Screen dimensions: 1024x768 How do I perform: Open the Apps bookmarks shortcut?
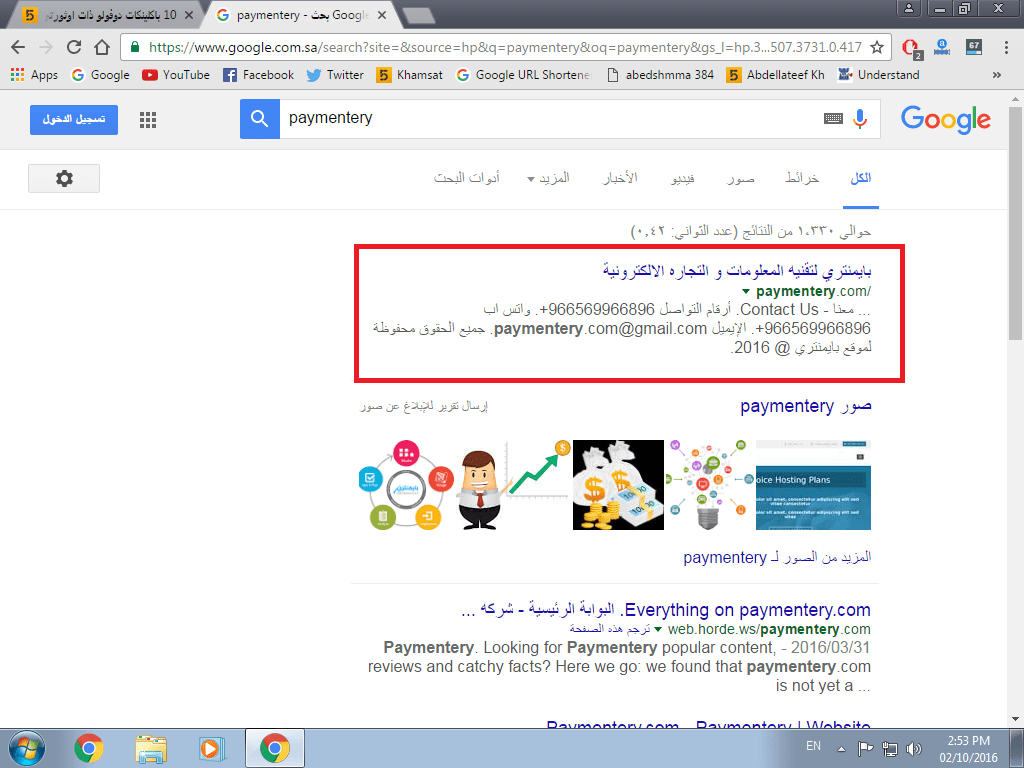[x=35, y=75]
